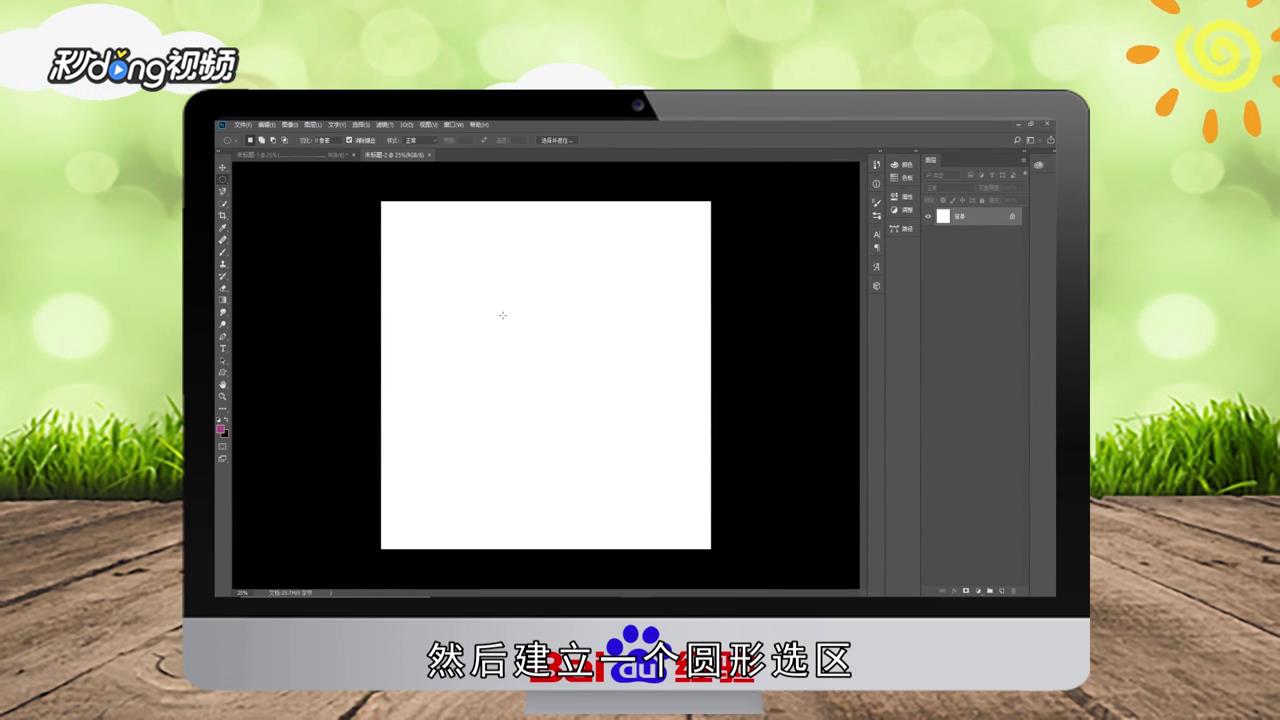Image resolution: width=1280 pixels, height=720 pixels.
Task: Open the Layers panel menu
Action: click(1024, 160)
